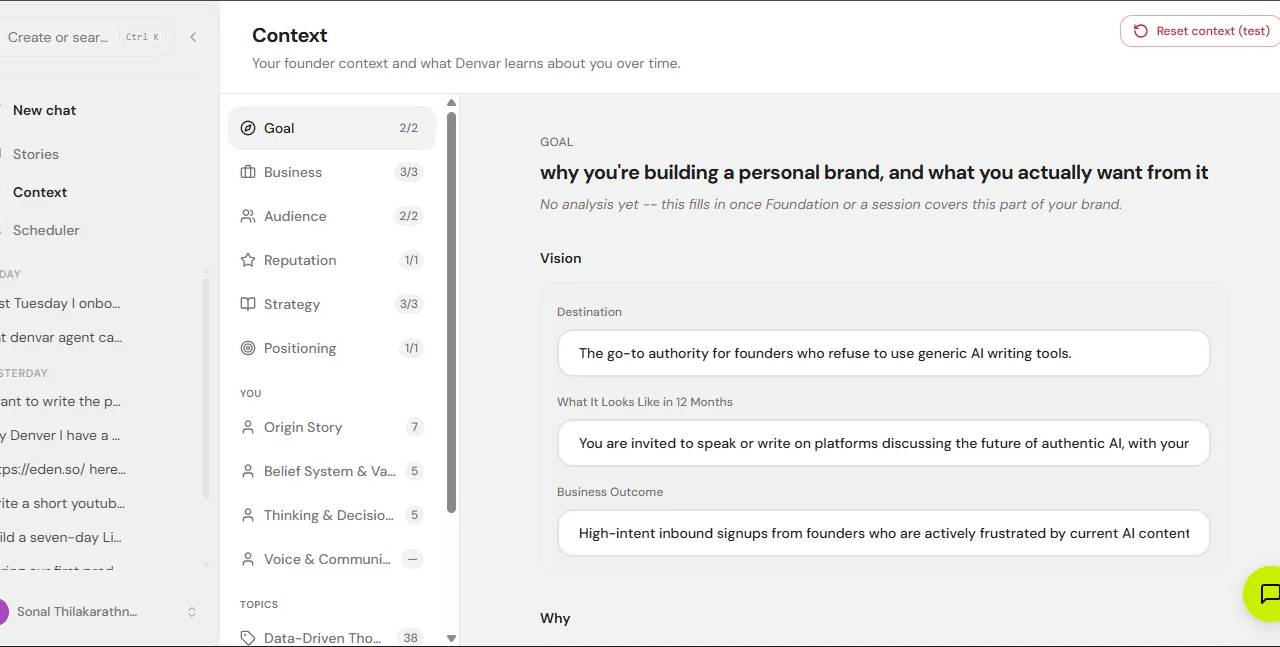The image size is (1280, 647).
Task: Go to the Scheduler page
Action: (46, 230)
